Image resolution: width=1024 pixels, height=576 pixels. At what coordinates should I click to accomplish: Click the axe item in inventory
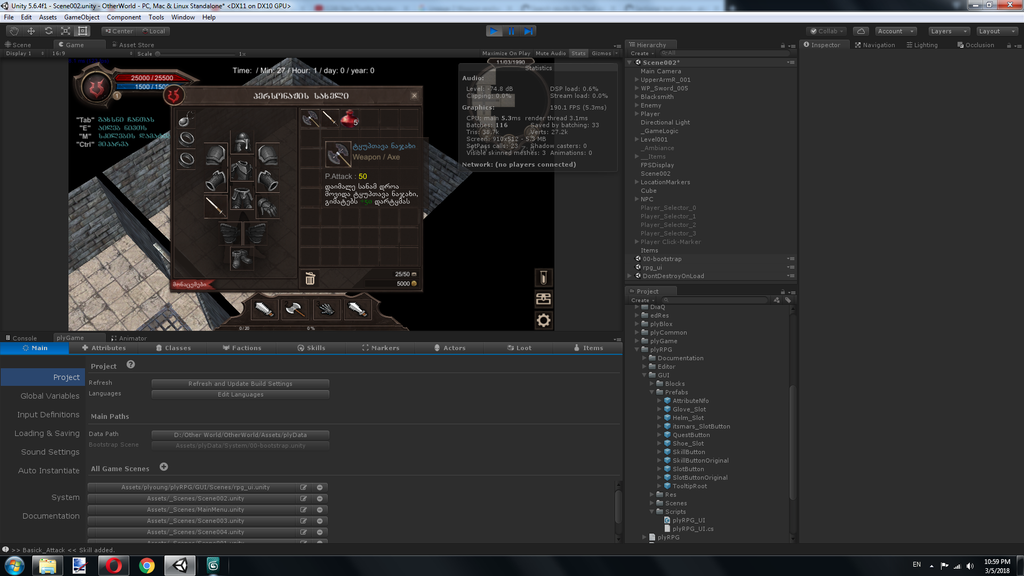coord(310,118)
